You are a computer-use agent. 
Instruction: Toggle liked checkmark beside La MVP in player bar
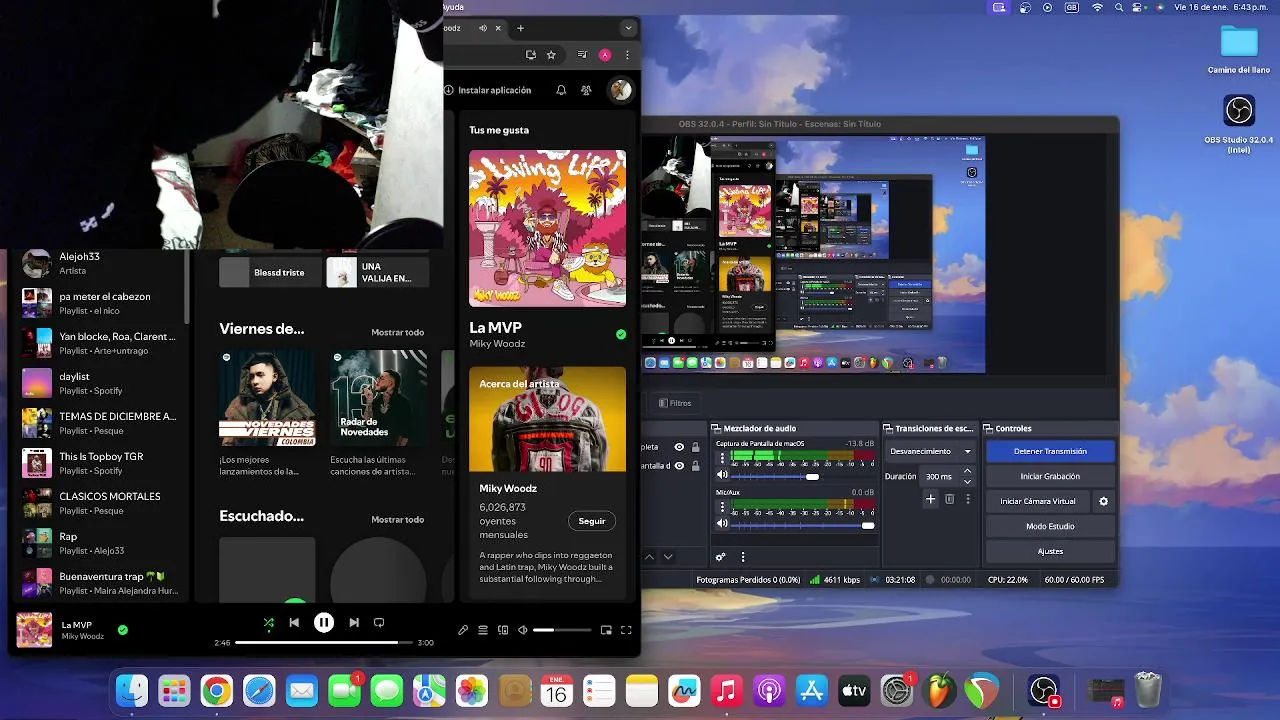click(x=123, y=630)
